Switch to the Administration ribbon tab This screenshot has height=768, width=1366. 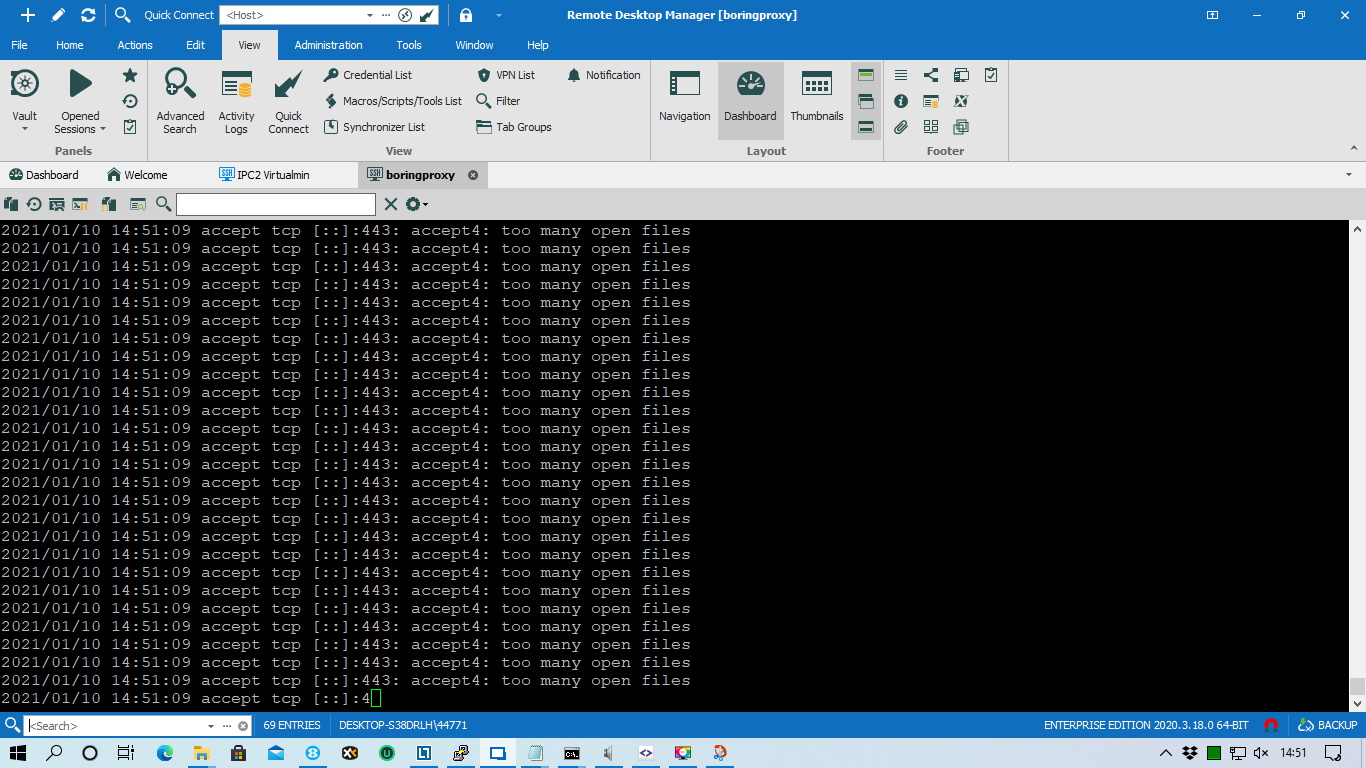[326, 44]
